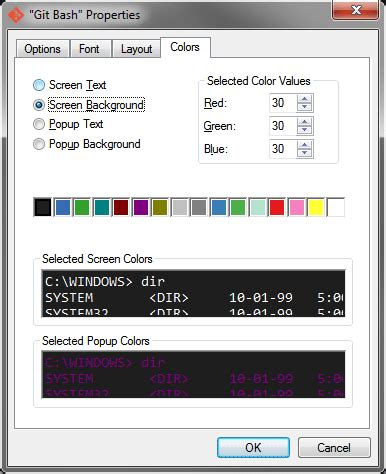Select the bright red color swatch
Screen dimensions: 386x474
(277, 207)
